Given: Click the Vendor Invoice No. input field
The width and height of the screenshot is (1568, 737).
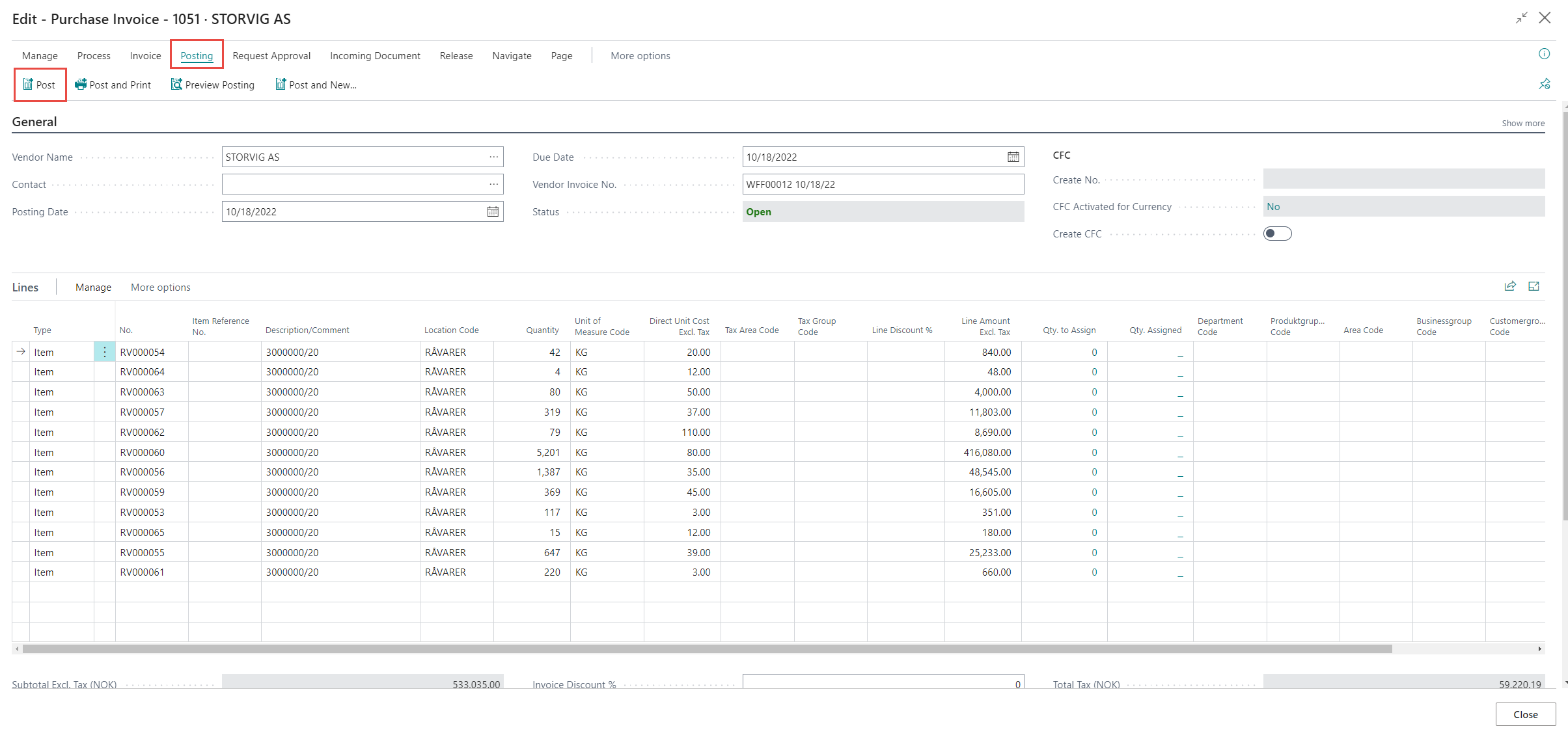Looking at the screenshot, I should 882,184.
